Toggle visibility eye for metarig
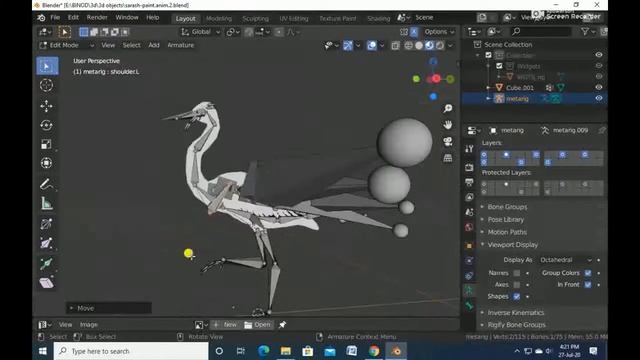 [x=599, y=98]
